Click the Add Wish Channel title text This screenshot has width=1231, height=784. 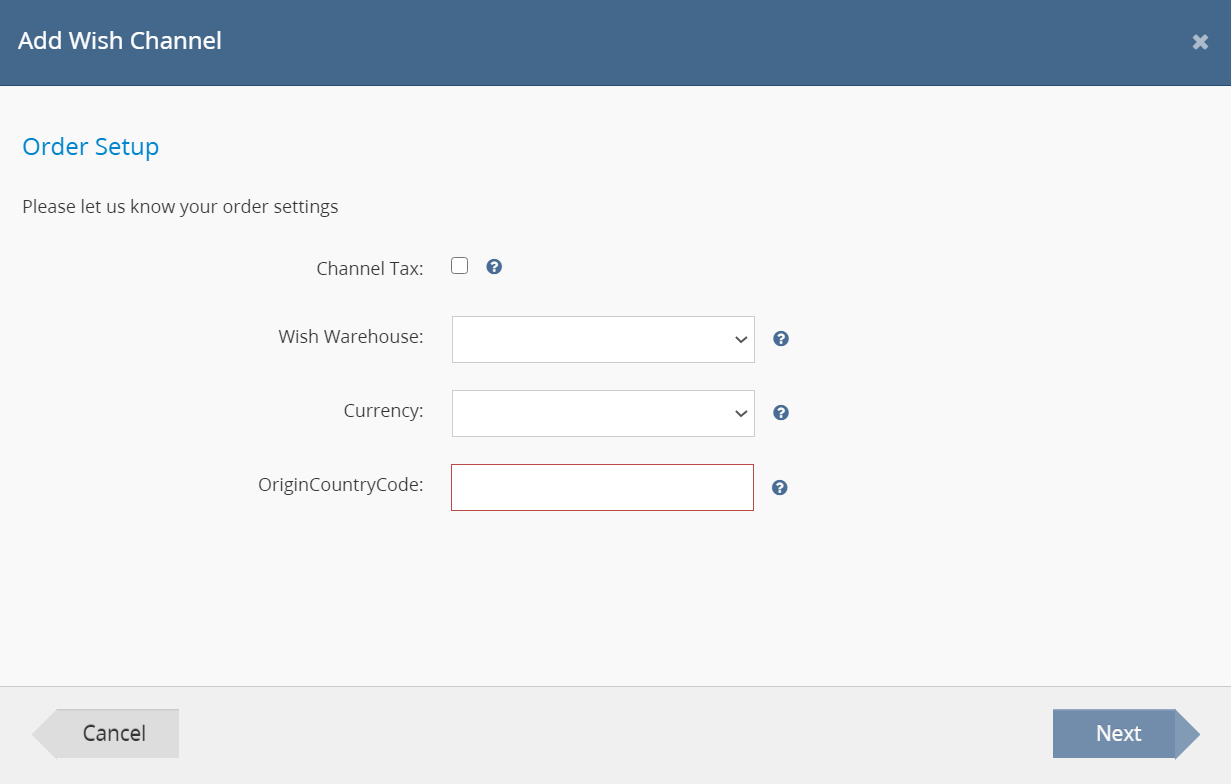(x=120, y=41)
